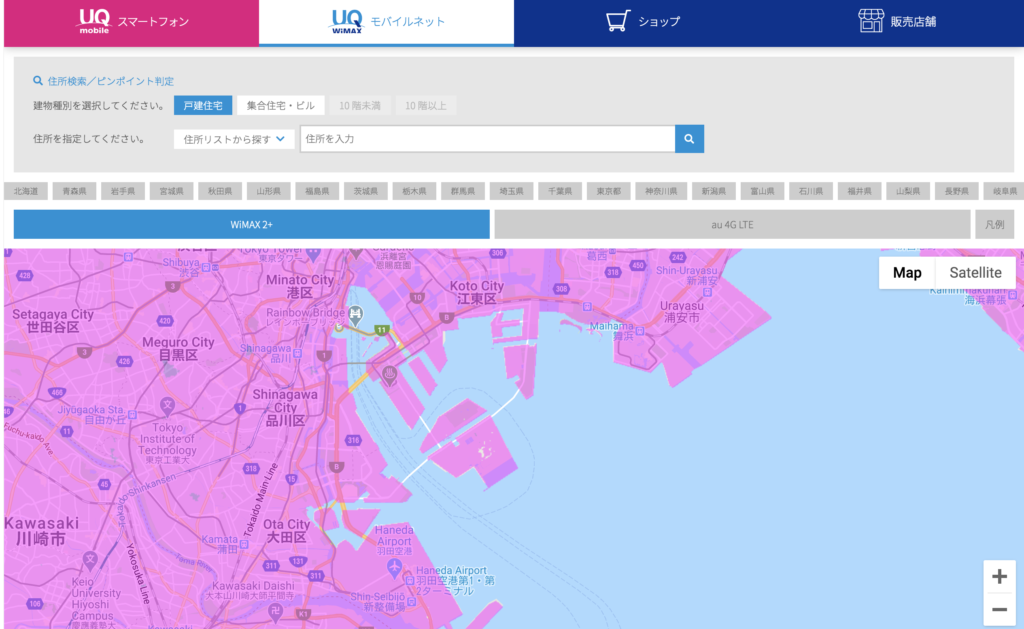
Task: Jump to 石川県 prefecture
Action: click(810, 191)
